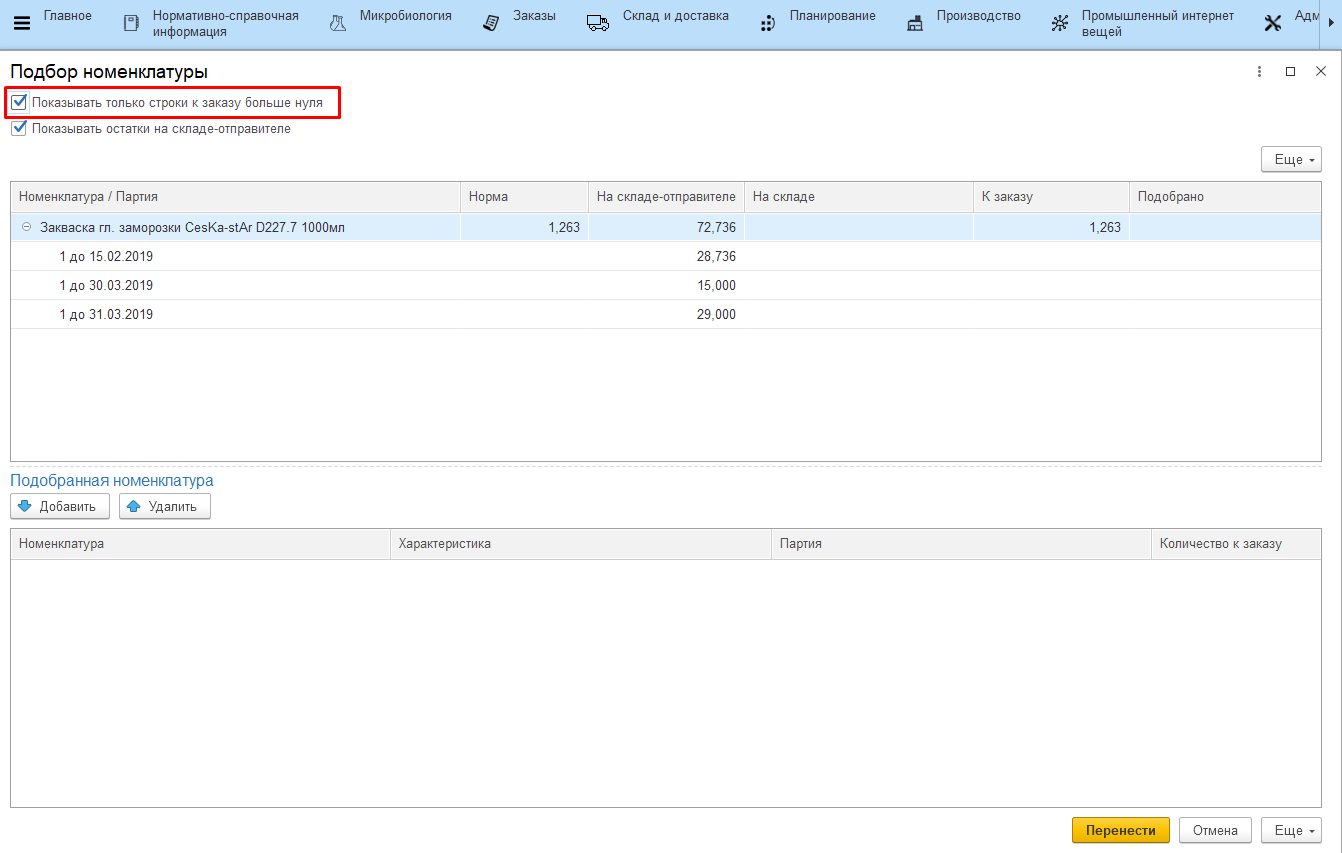The width and height of the screenshot is (1342, 853).
Task: Click the Микробиология flask icon
Action: click(x=338, y=23)
